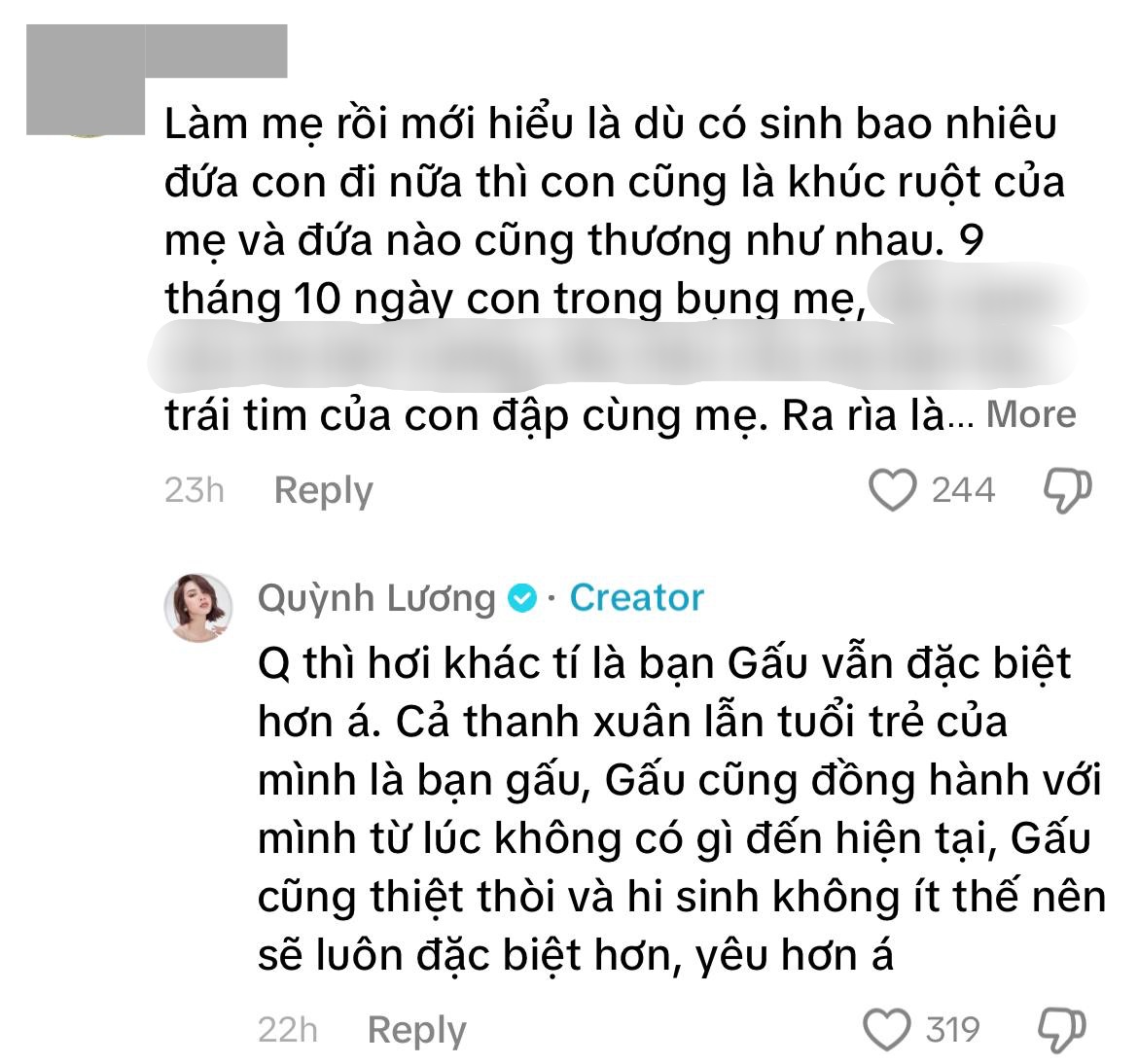The width and height of the screenshot is (1138, 1064).
Task: Click the 22h timestamp
Action: pos(287,1029)
